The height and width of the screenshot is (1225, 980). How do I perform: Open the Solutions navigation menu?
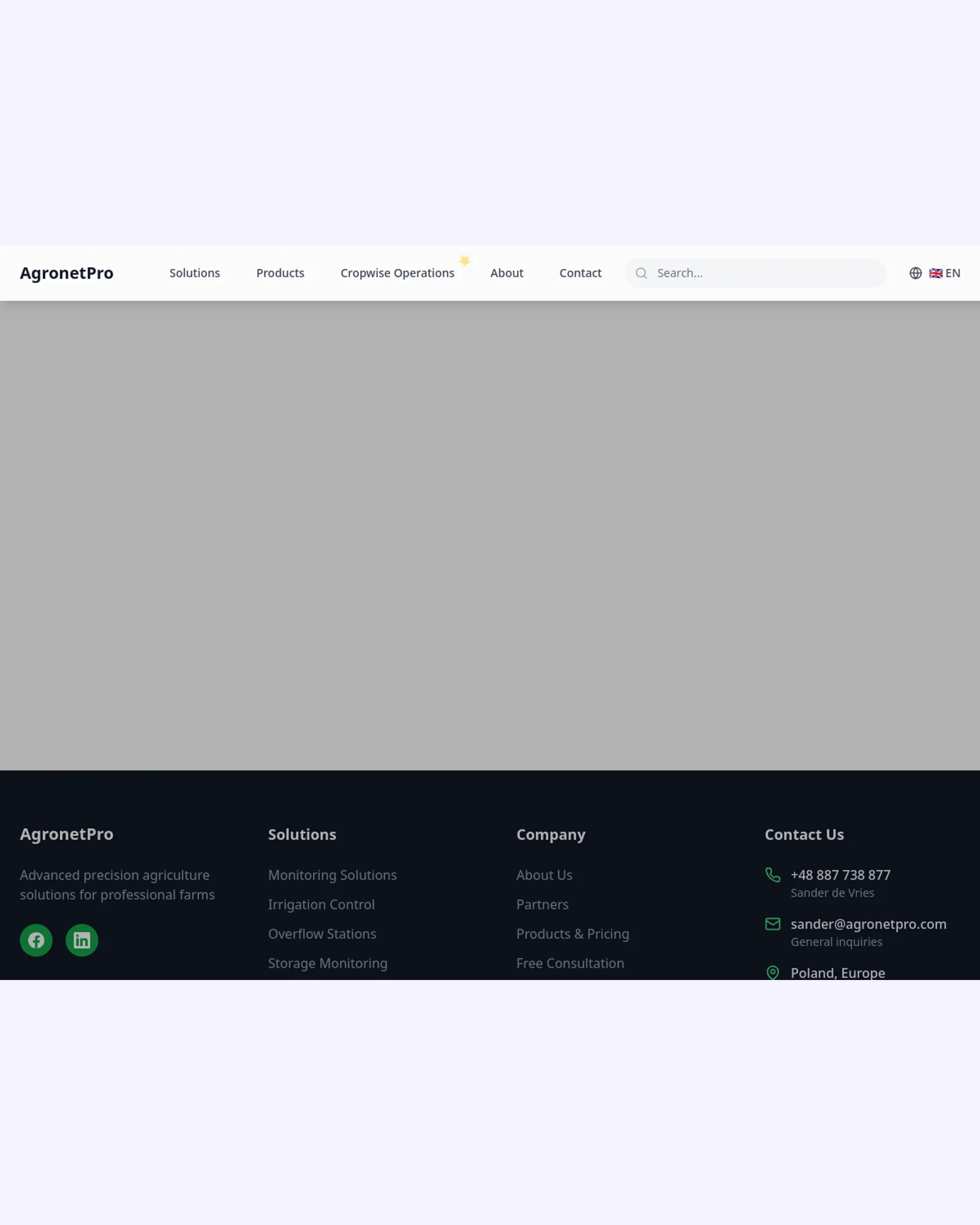[195, 273]
